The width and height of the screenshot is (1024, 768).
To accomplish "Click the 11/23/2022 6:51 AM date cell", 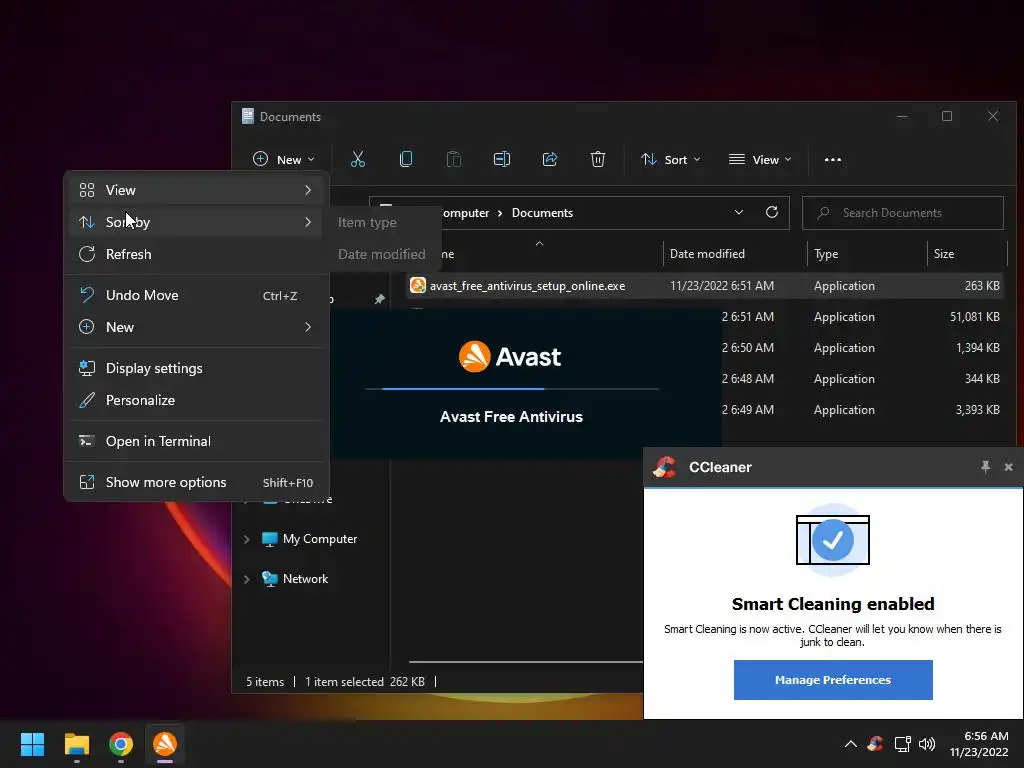I will [722, 286].
